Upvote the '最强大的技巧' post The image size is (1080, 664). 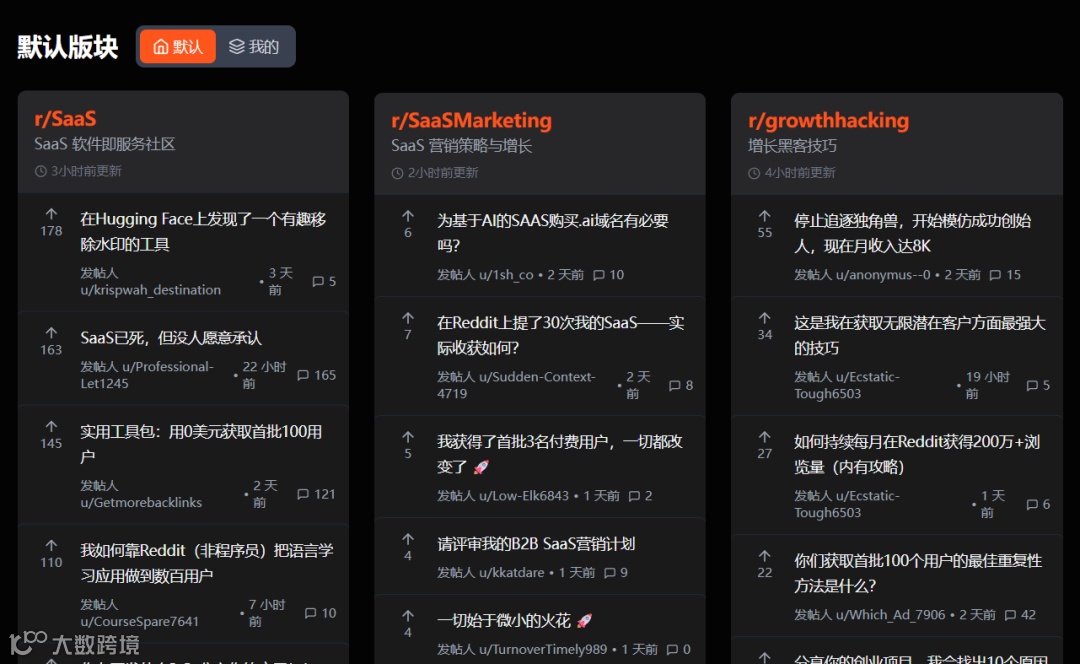765,318
